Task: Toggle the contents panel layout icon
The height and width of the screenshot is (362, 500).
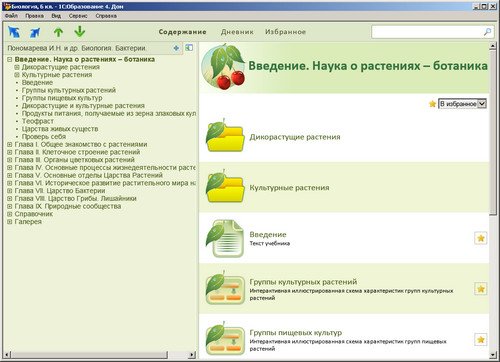Action: 189,48
